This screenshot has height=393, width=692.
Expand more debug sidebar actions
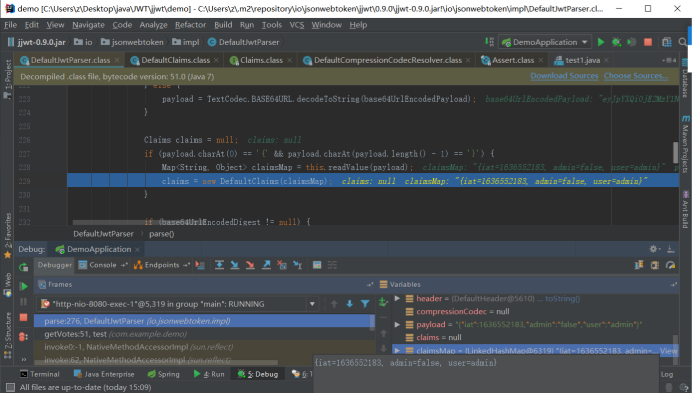click(23, 359)
